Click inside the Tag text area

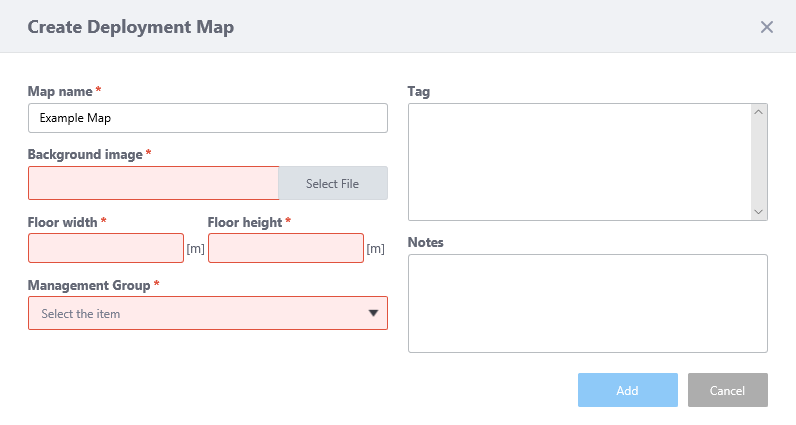coord(580,162)
